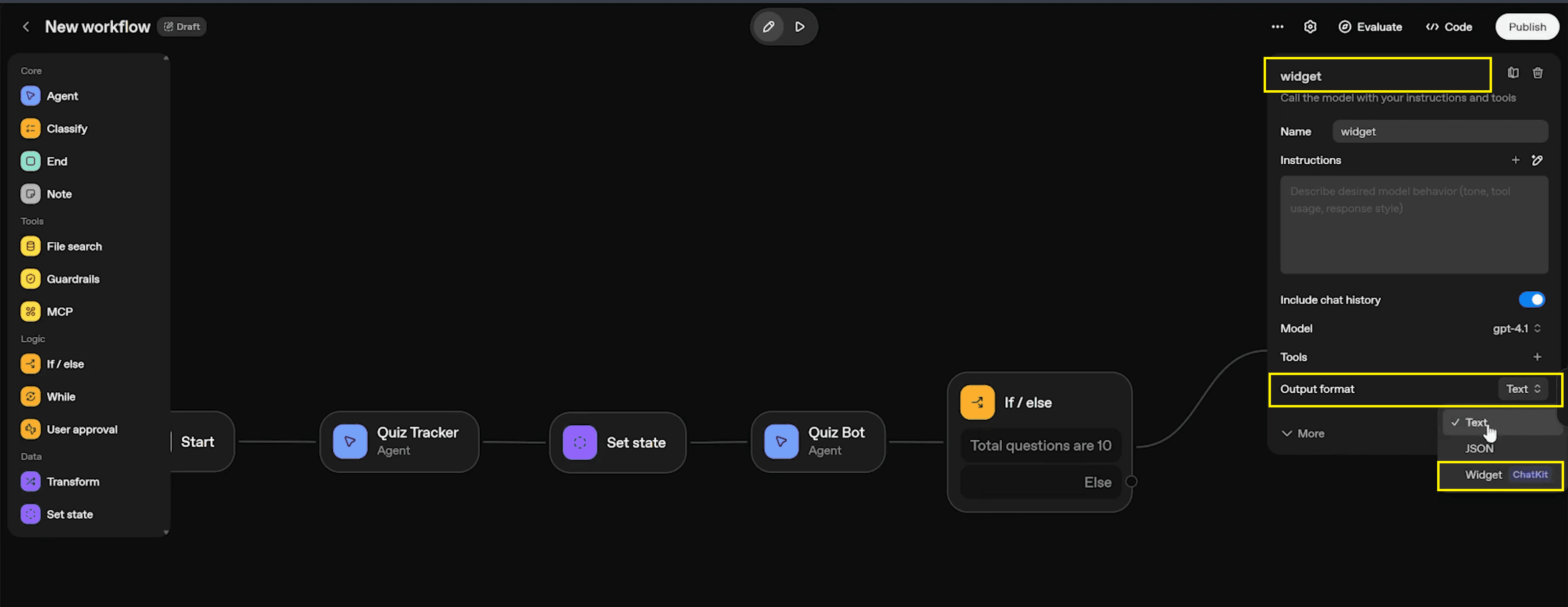The image size is (1568, 607).
Task: Open the Evaluate panel
Action: click(1371, 27)
